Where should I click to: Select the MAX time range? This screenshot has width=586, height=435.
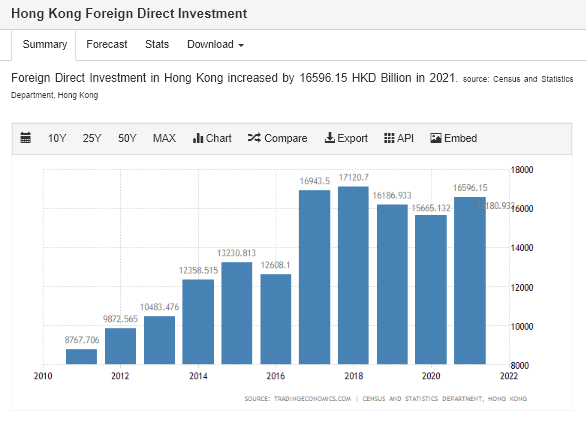(x=164, y=138)
